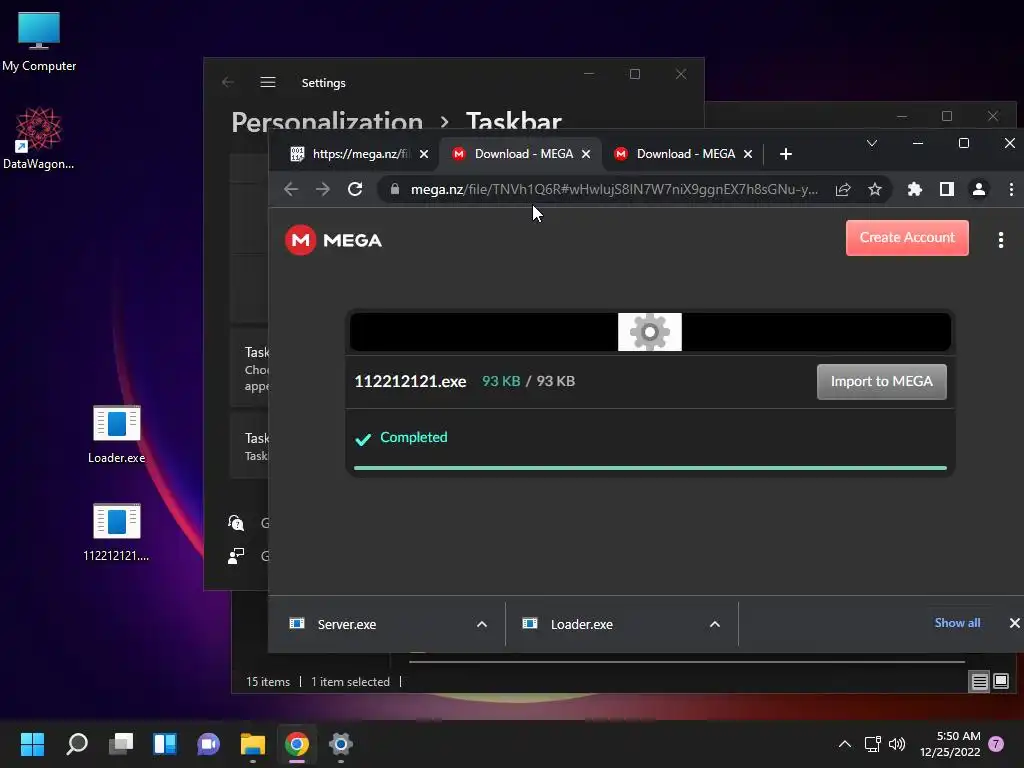Open Chrome tab search chevron
The height and width of the screenshot is (768, 1024).
(871, 143)
